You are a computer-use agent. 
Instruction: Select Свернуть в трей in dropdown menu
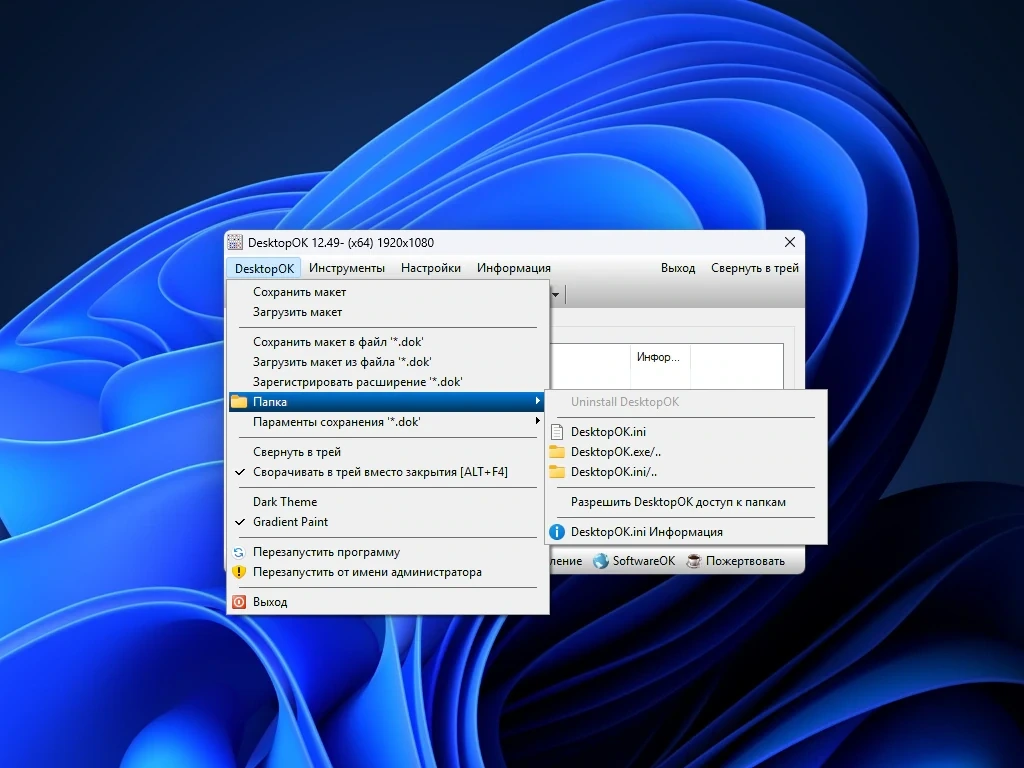(389, 452)
